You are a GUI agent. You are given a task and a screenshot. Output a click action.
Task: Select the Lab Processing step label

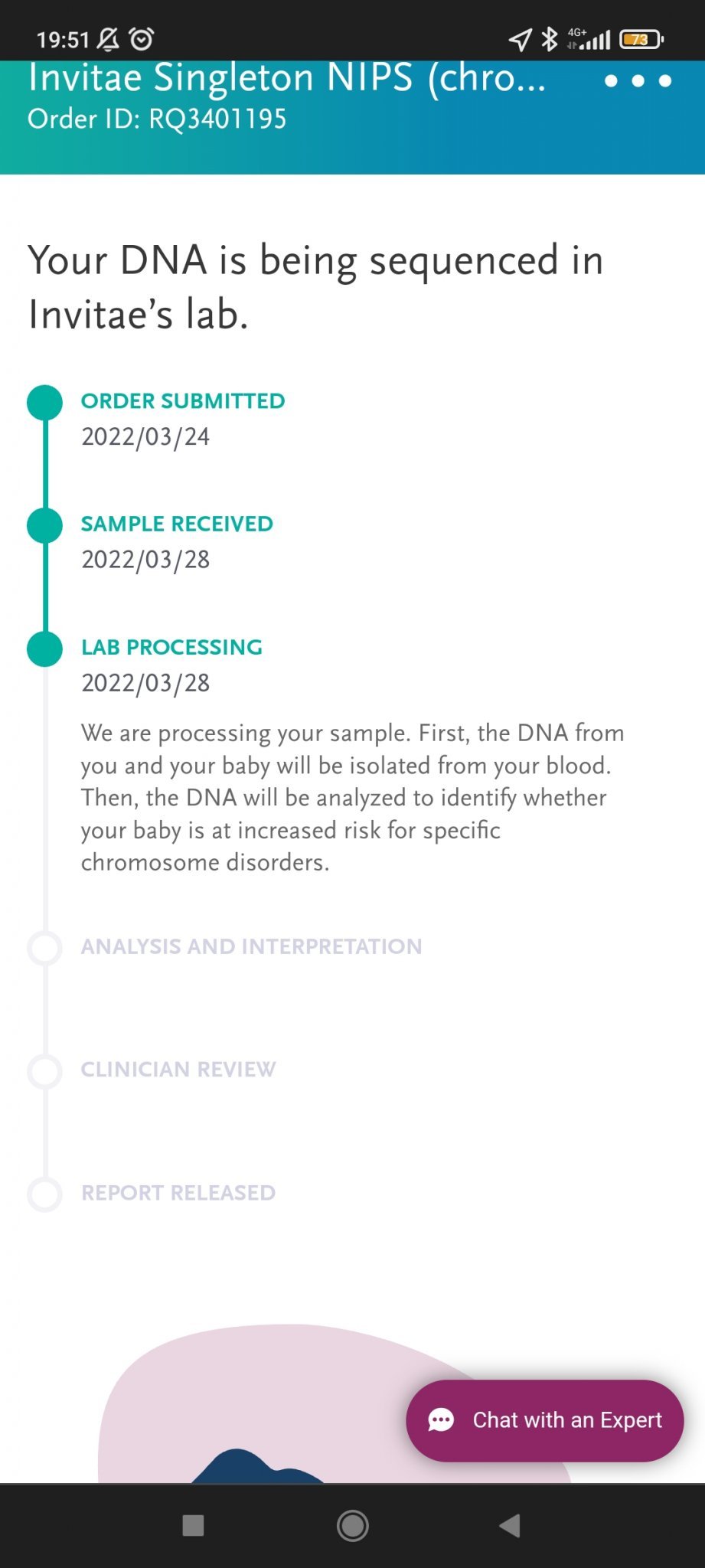point(171,648)
